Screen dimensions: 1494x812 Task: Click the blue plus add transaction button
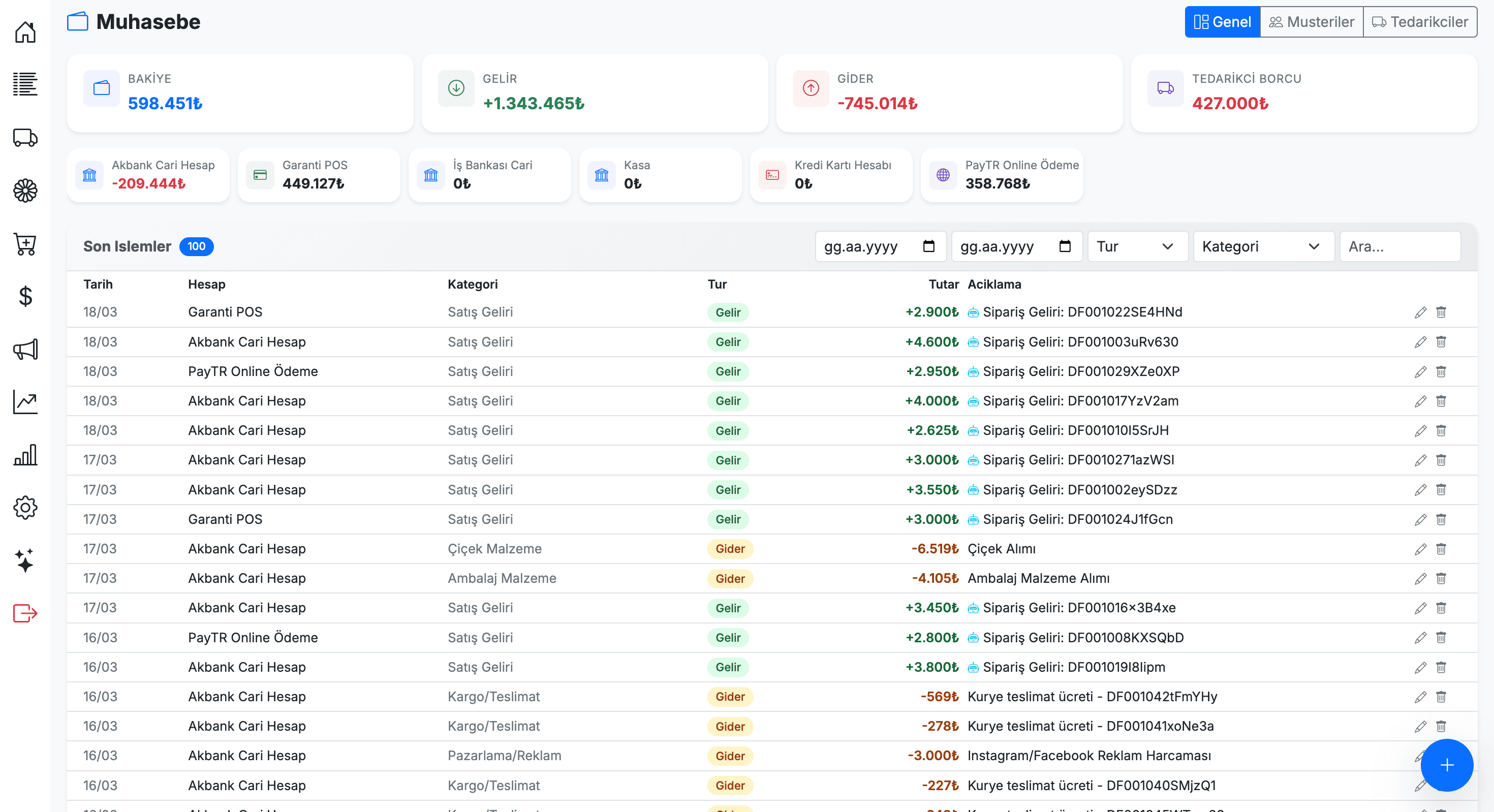point(1446,765)
